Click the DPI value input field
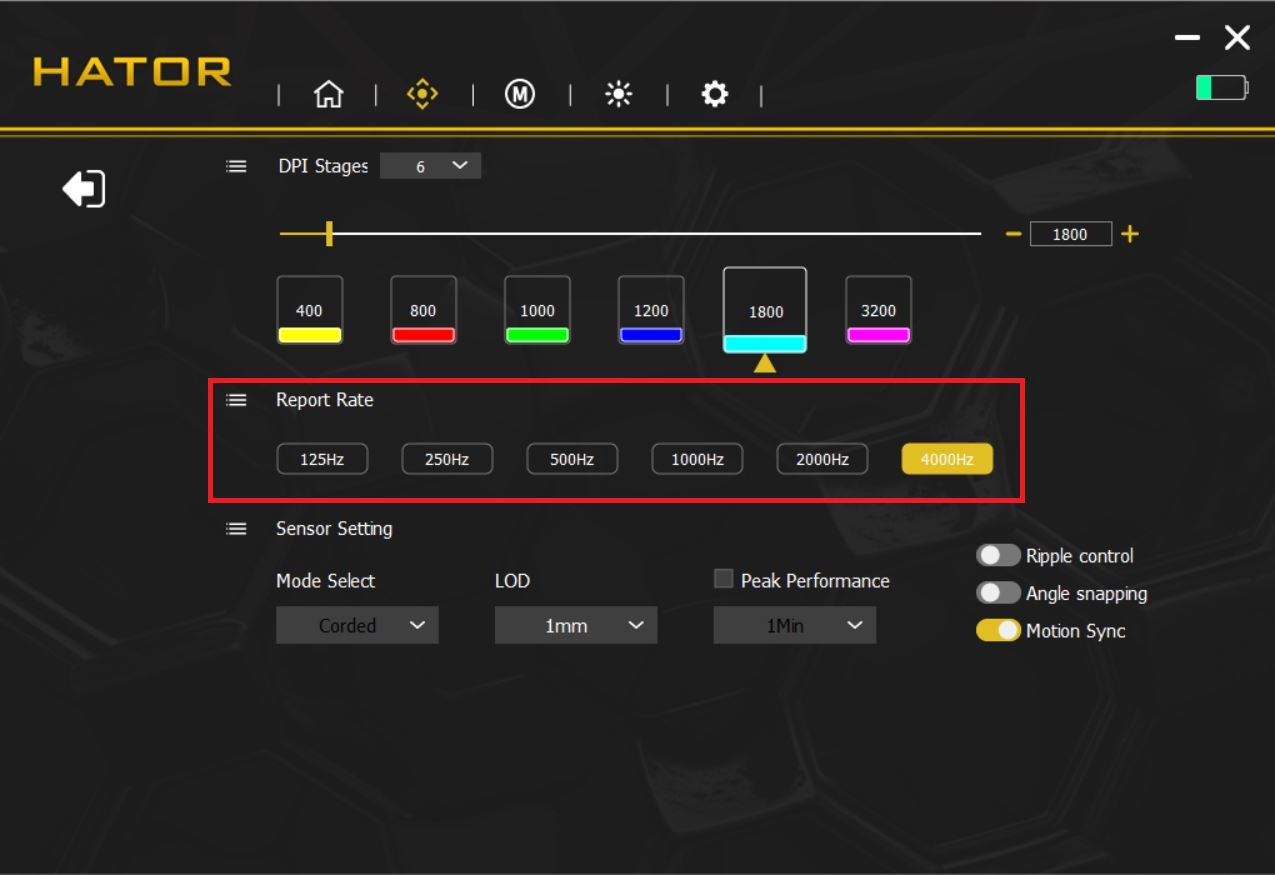Viewport: 1275px width, 875px height. coord(1070,234)
